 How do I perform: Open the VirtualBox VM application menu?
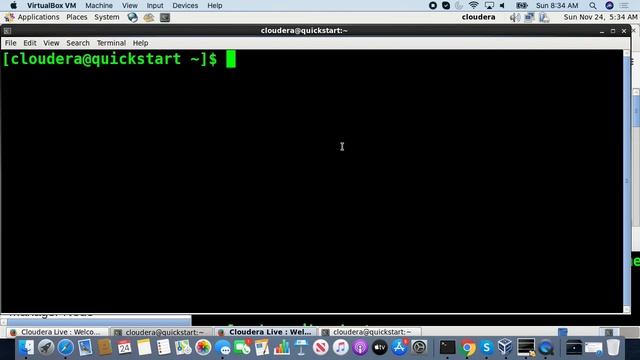point(51,5)
